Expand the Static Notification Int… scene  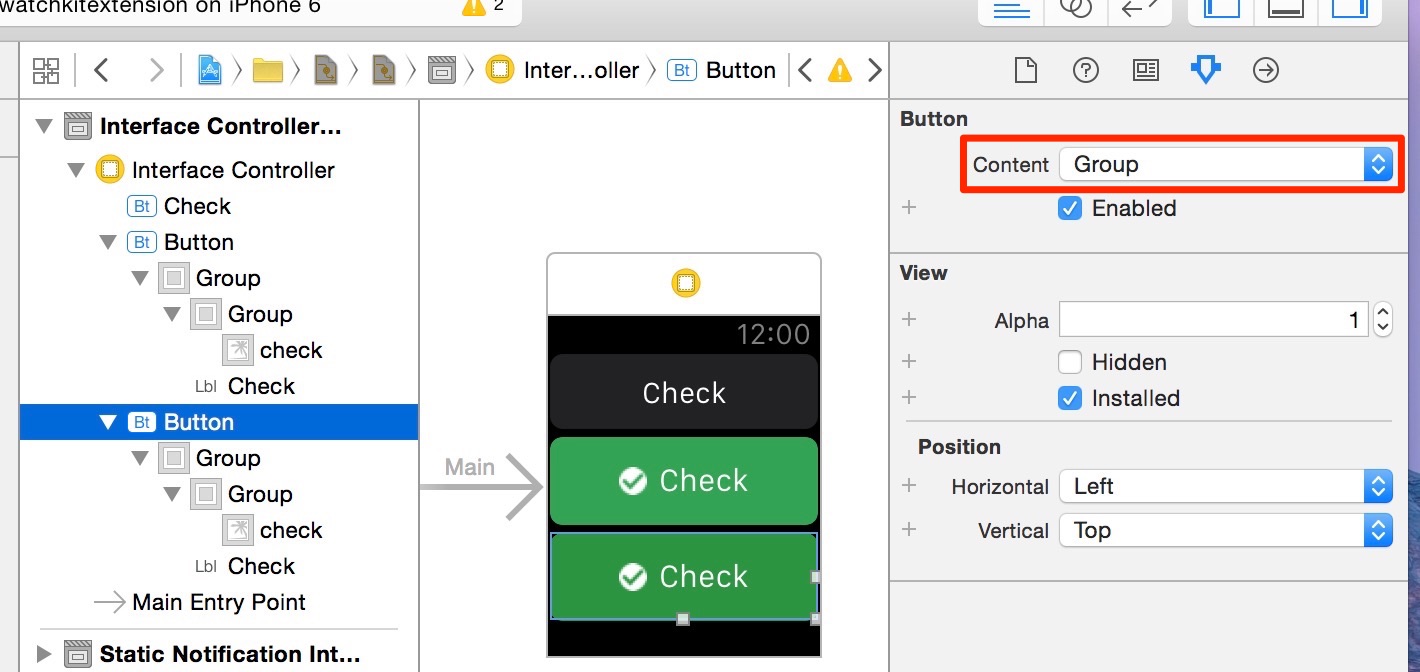click(43, 654)
